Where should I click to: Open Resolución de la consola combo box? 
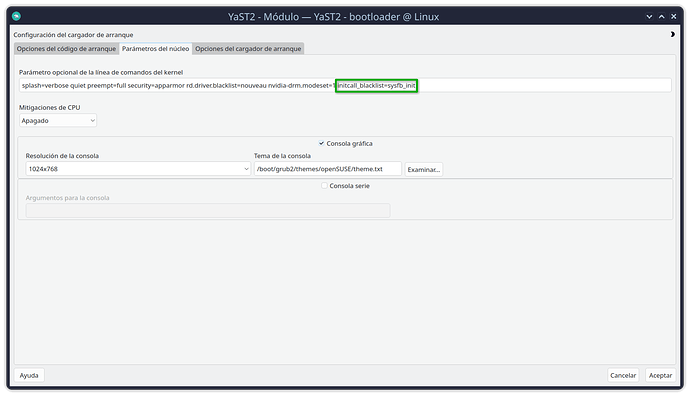pos(138,169)
